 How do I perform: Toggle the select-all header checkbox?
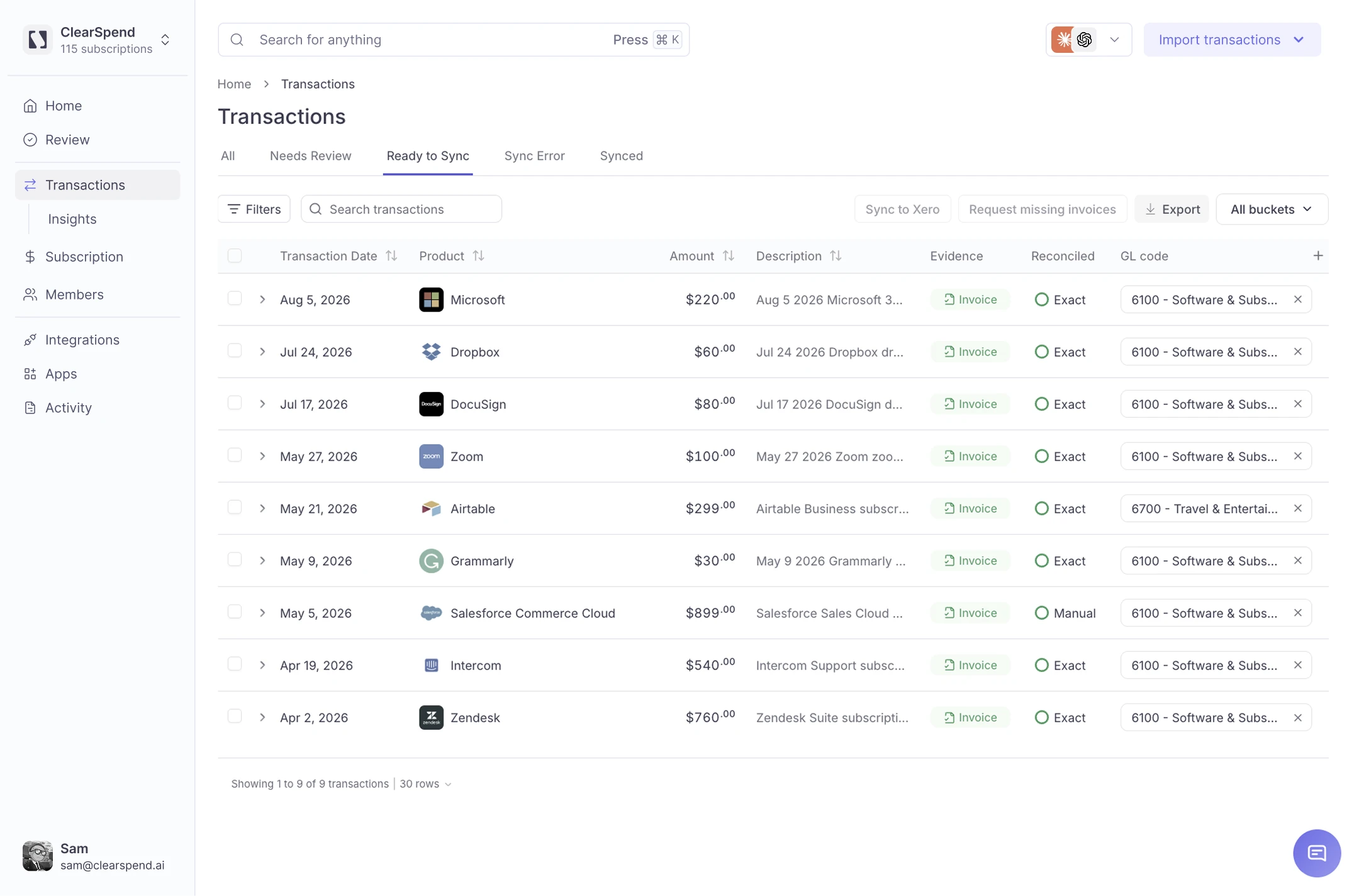[x=235, y=255]
